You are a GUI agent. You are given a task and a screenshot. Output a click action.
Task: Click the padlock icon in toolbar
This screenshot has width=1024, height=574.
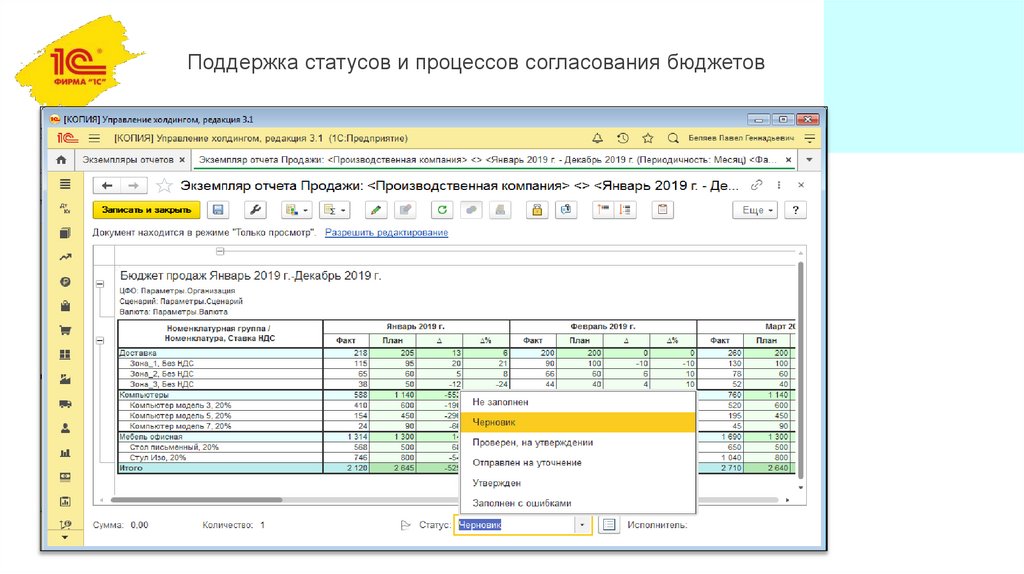[537, 210]
